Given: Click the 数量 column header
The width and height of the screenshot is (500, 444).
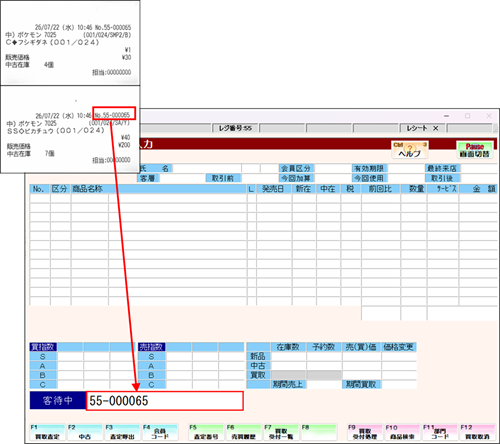Looking at the screenshot, I should pyautogui.click(x=414, y=189).
